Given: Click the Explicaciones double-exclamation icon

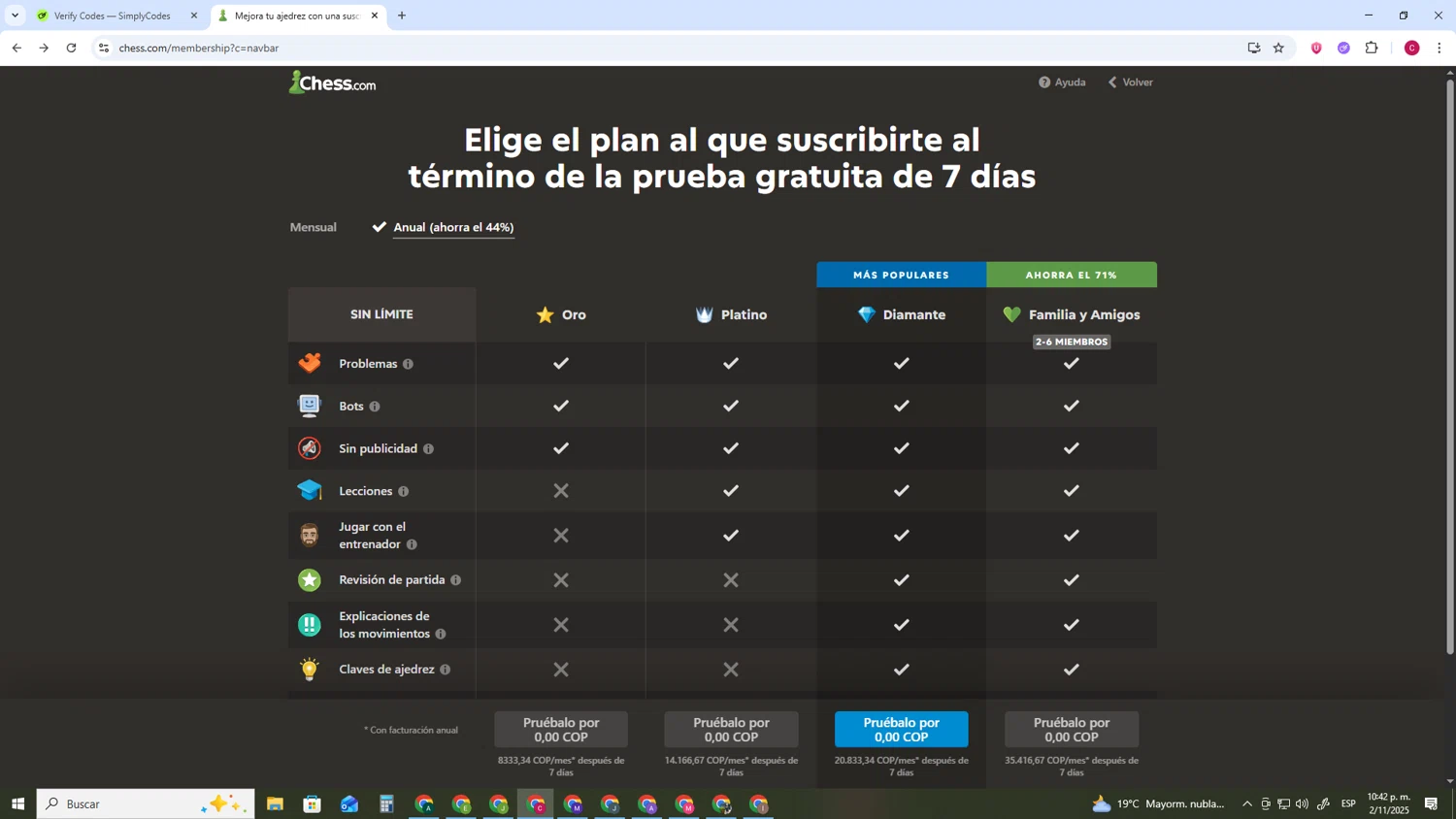Looking at the screenshot, I should (x=310, y=625).
